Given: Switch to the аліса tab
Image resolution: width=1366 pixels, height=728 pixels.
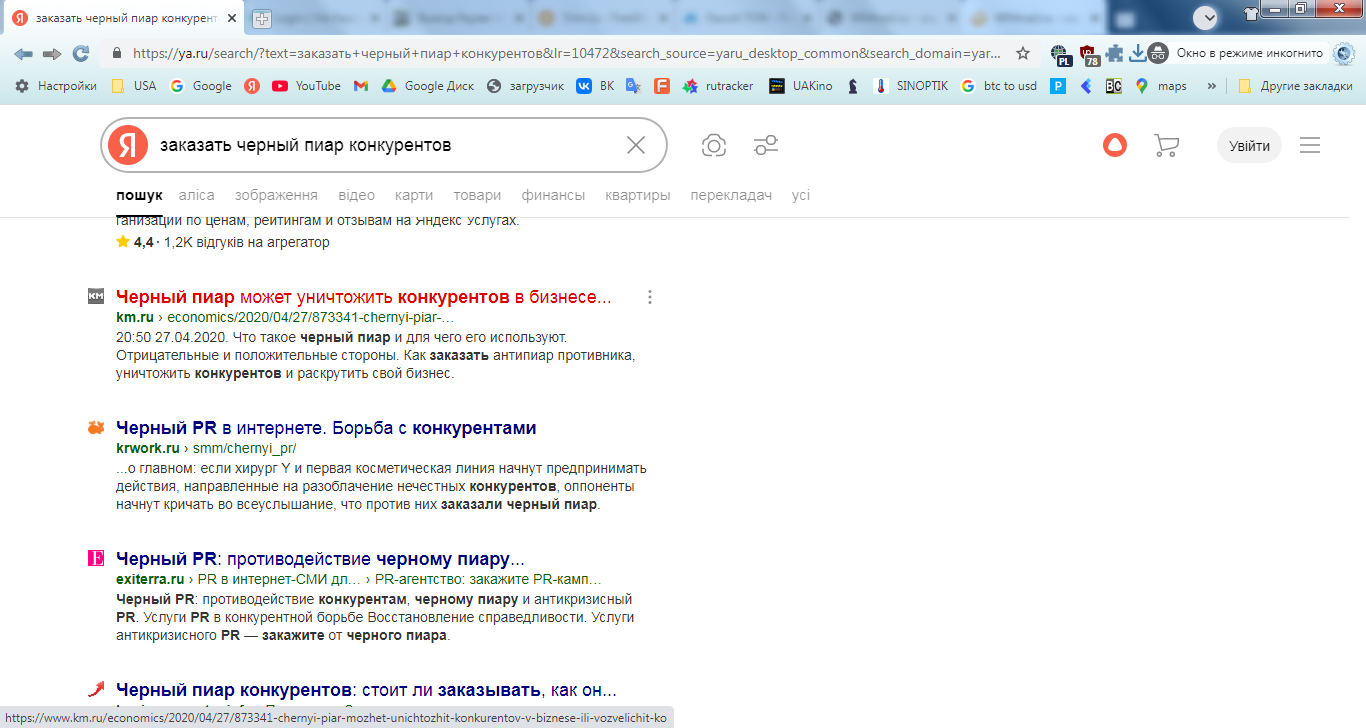Looking at the screenshot, I should (x=197, y=196).
